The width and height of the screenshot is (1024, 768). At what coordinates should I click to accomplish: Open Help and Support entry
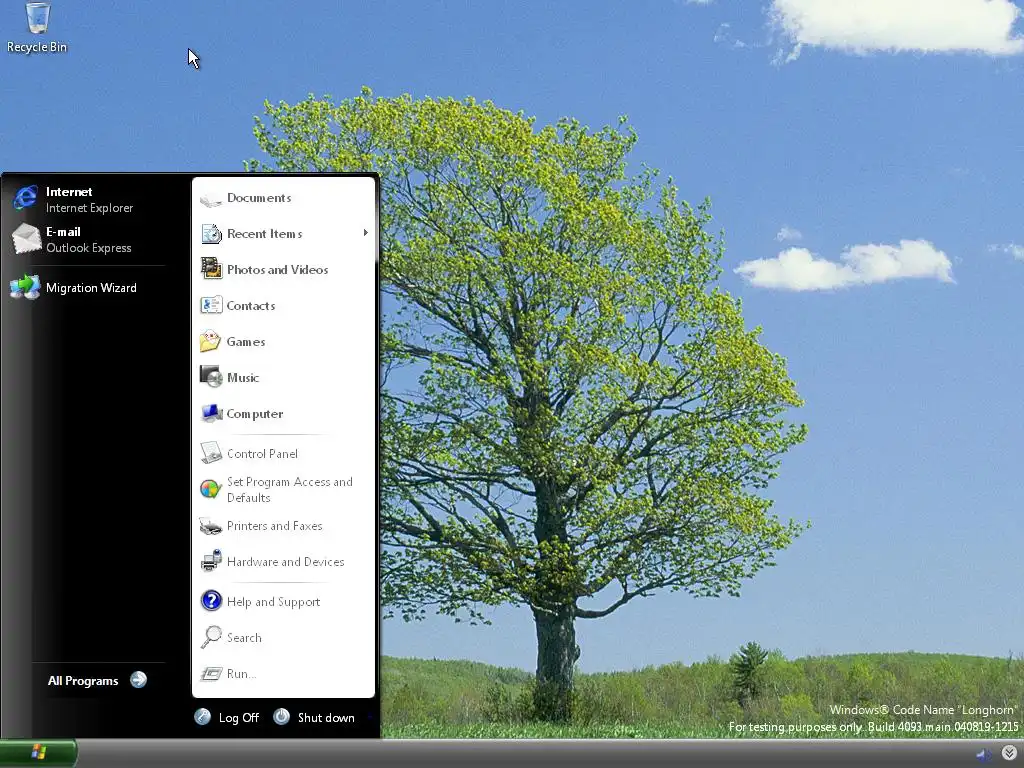(x=283, y=601)
